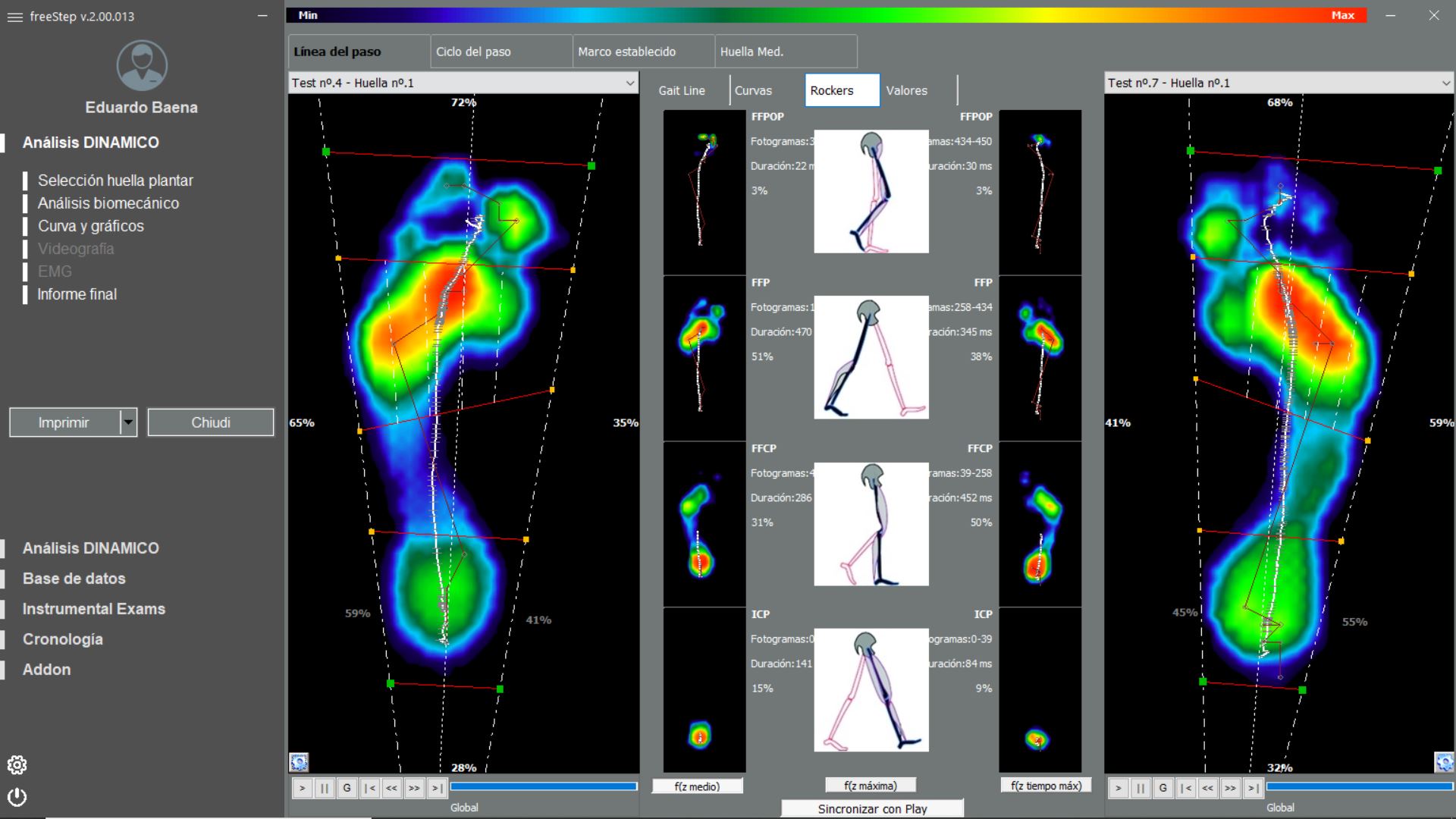Click the right footprint view settings icon
This screenshot has width=1456, height=819.
coord(1444,762)
